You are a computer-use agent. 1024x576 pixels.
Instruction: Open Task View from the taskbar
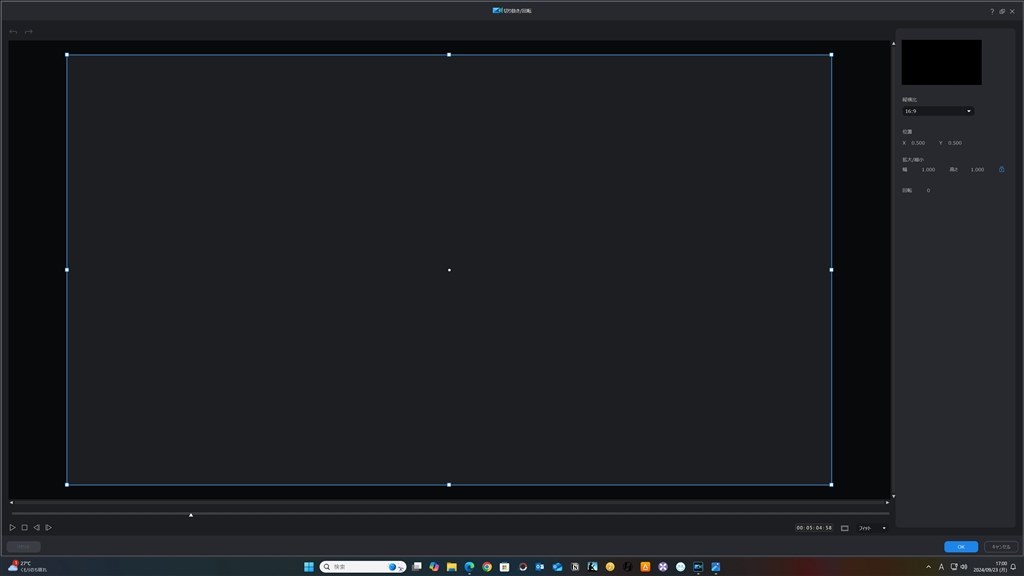point(417,567)
